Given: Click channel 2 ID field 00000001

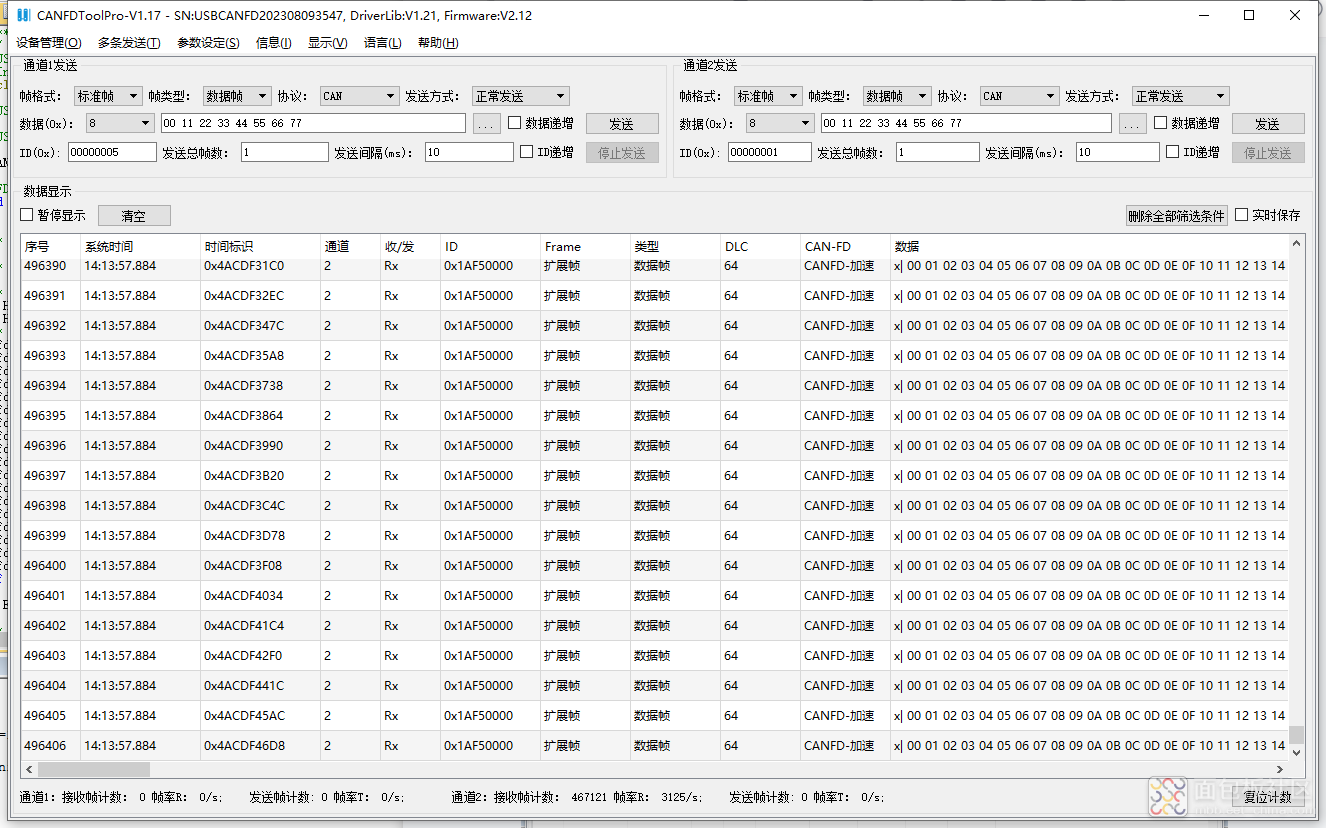Looking at the screenshot, I should click(x=769, y=152).
